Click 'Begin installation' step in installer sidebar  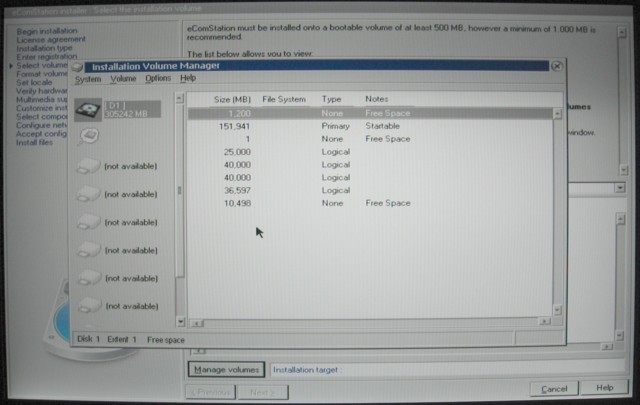pos(47,31)
